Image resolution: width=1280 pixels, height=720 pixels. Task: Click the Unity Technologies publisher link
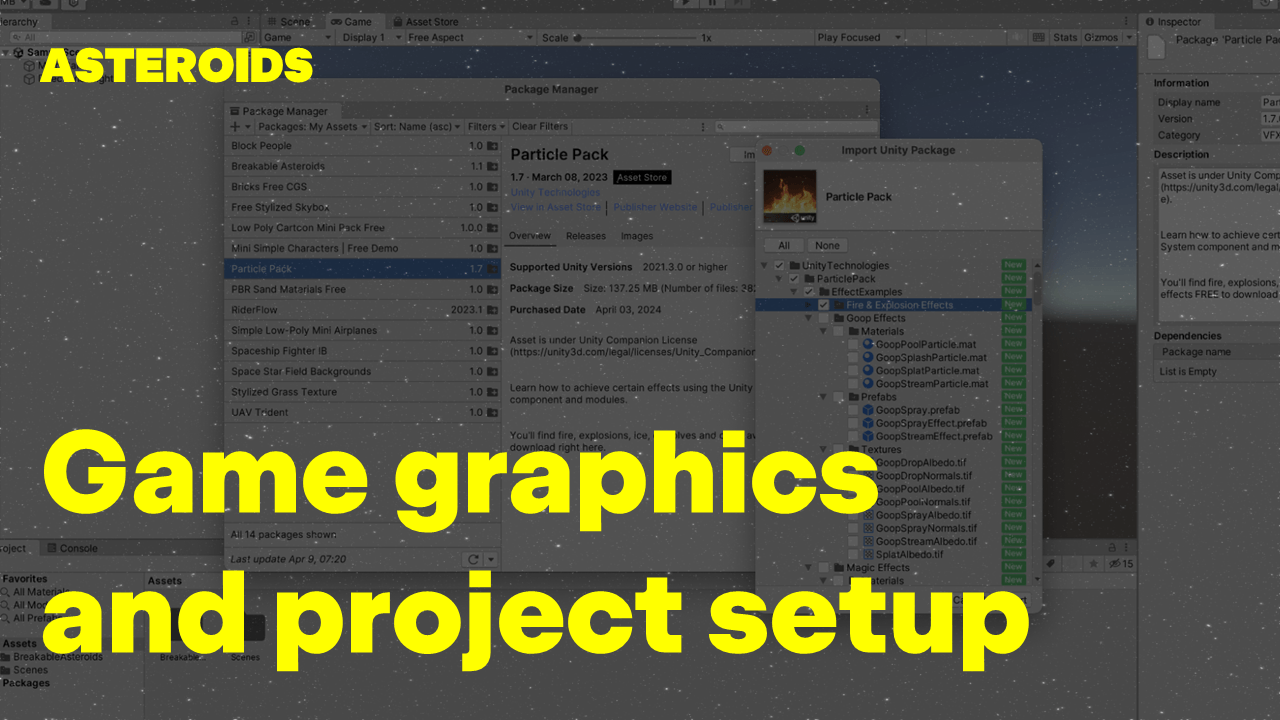(556, 192)
